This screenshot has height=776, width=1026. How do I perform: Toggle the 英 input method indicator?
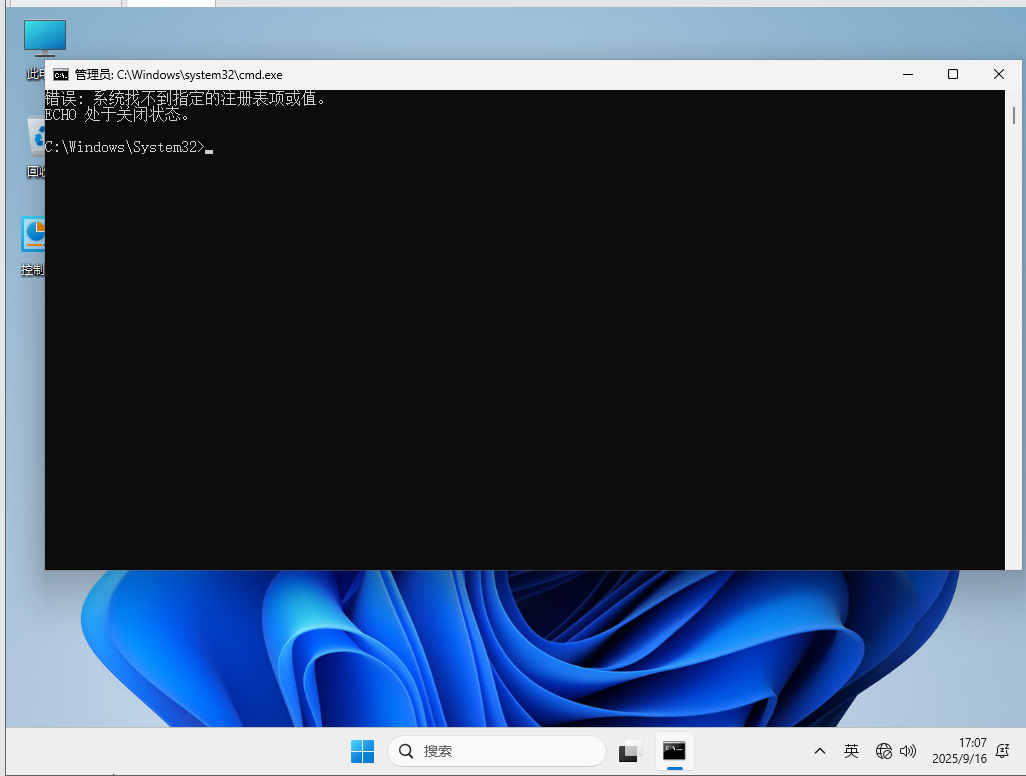[851, 751]
